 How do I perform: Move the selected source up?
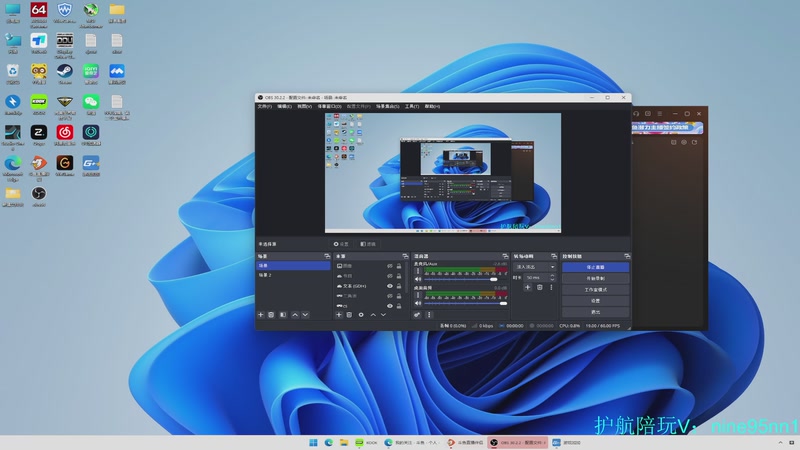[373, 315]
